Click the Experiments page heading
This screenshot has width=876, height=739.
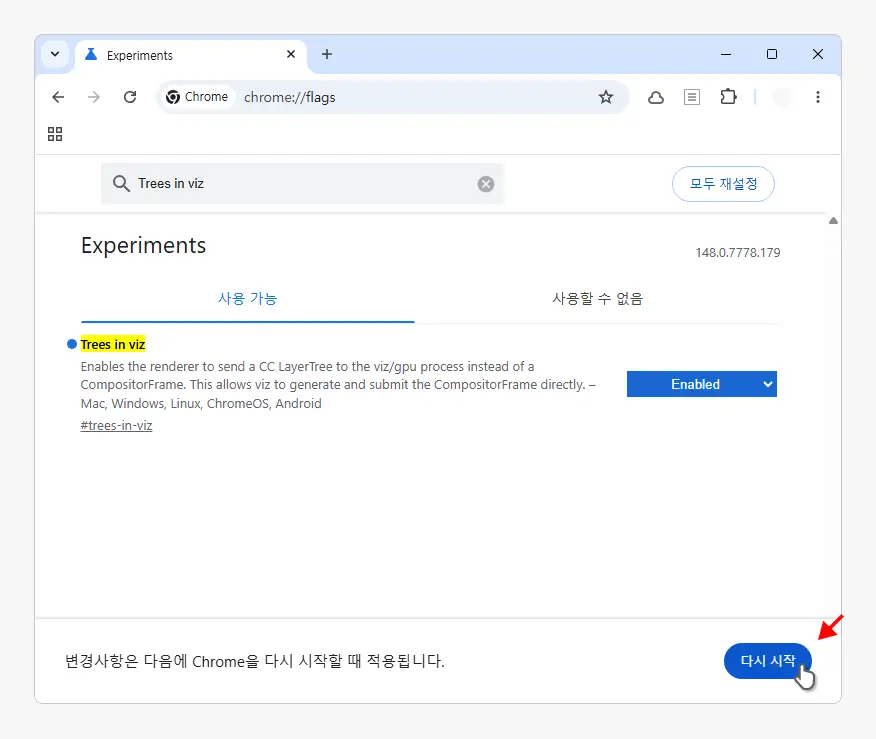click(144, 246)
